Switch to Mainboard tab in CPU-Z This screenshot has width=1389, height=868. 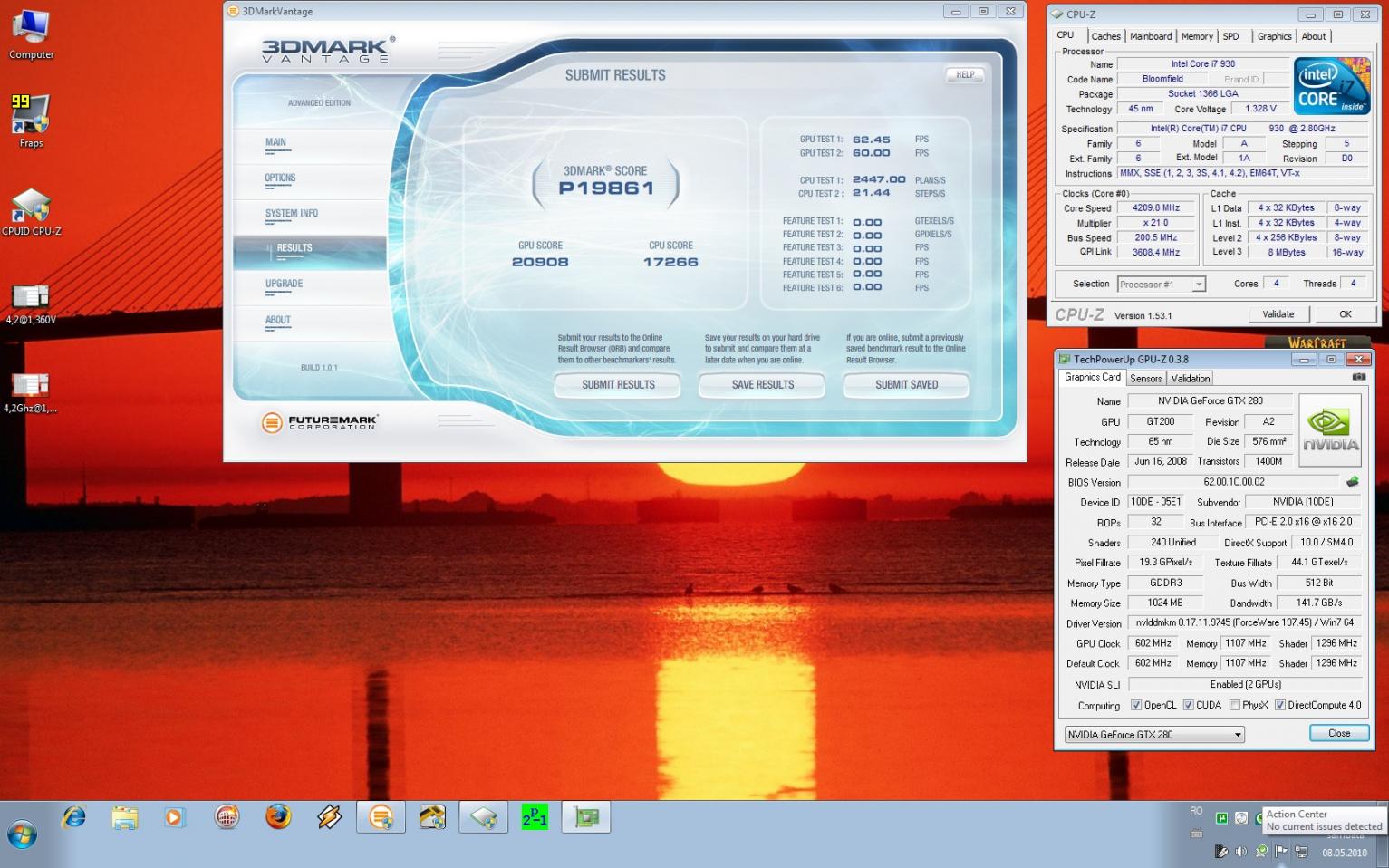[x=1151, y=36]
